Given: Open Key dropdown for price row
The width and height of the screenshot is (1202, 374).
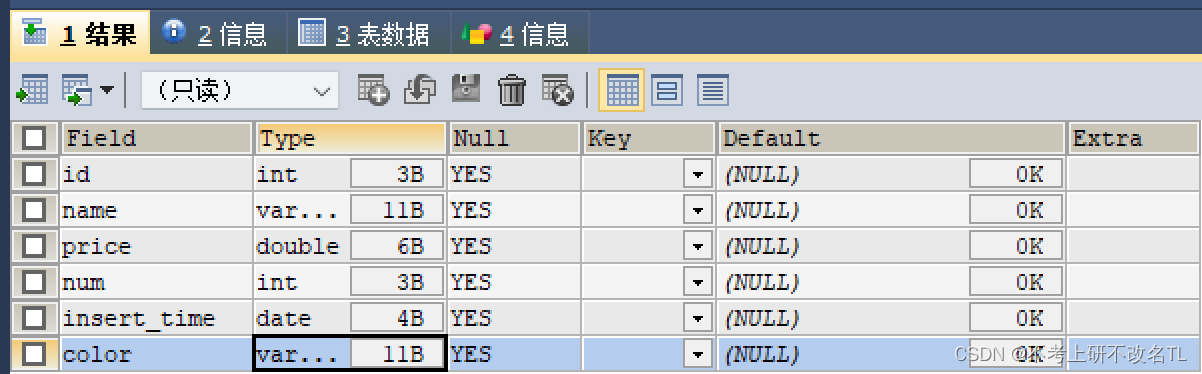Looking at the screenshot, I should (x=698, y=246).
